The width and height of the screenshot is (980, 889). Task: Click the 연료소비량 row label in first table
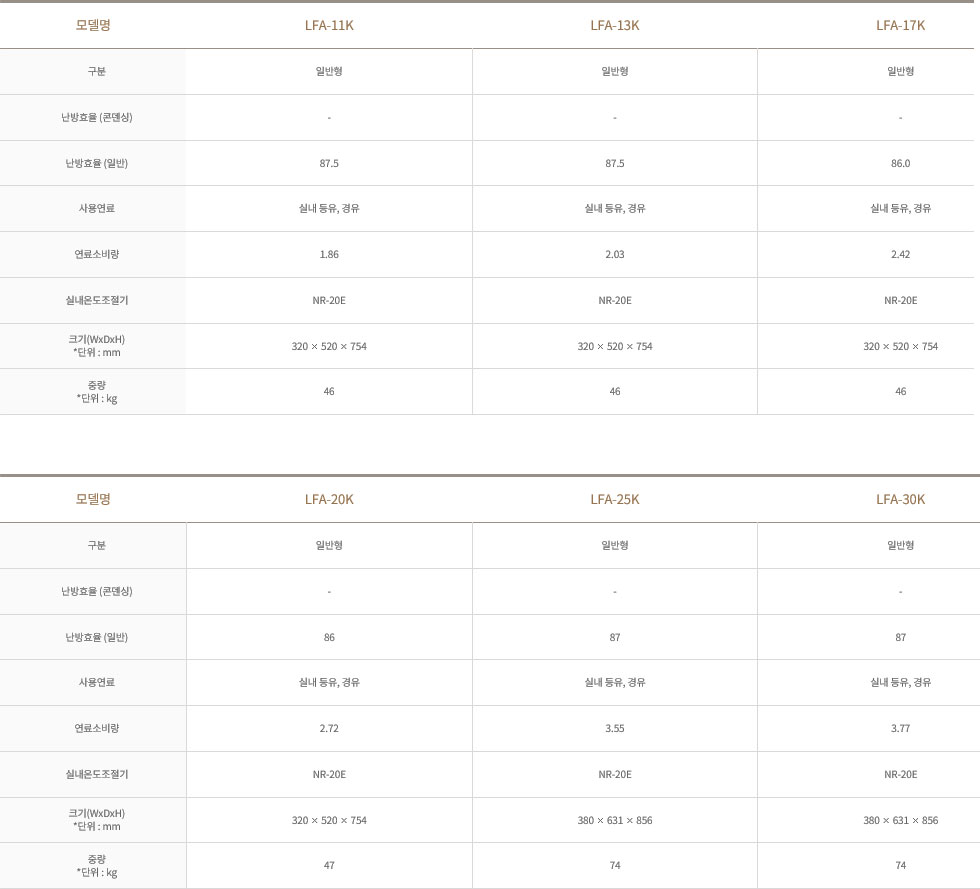96,254
